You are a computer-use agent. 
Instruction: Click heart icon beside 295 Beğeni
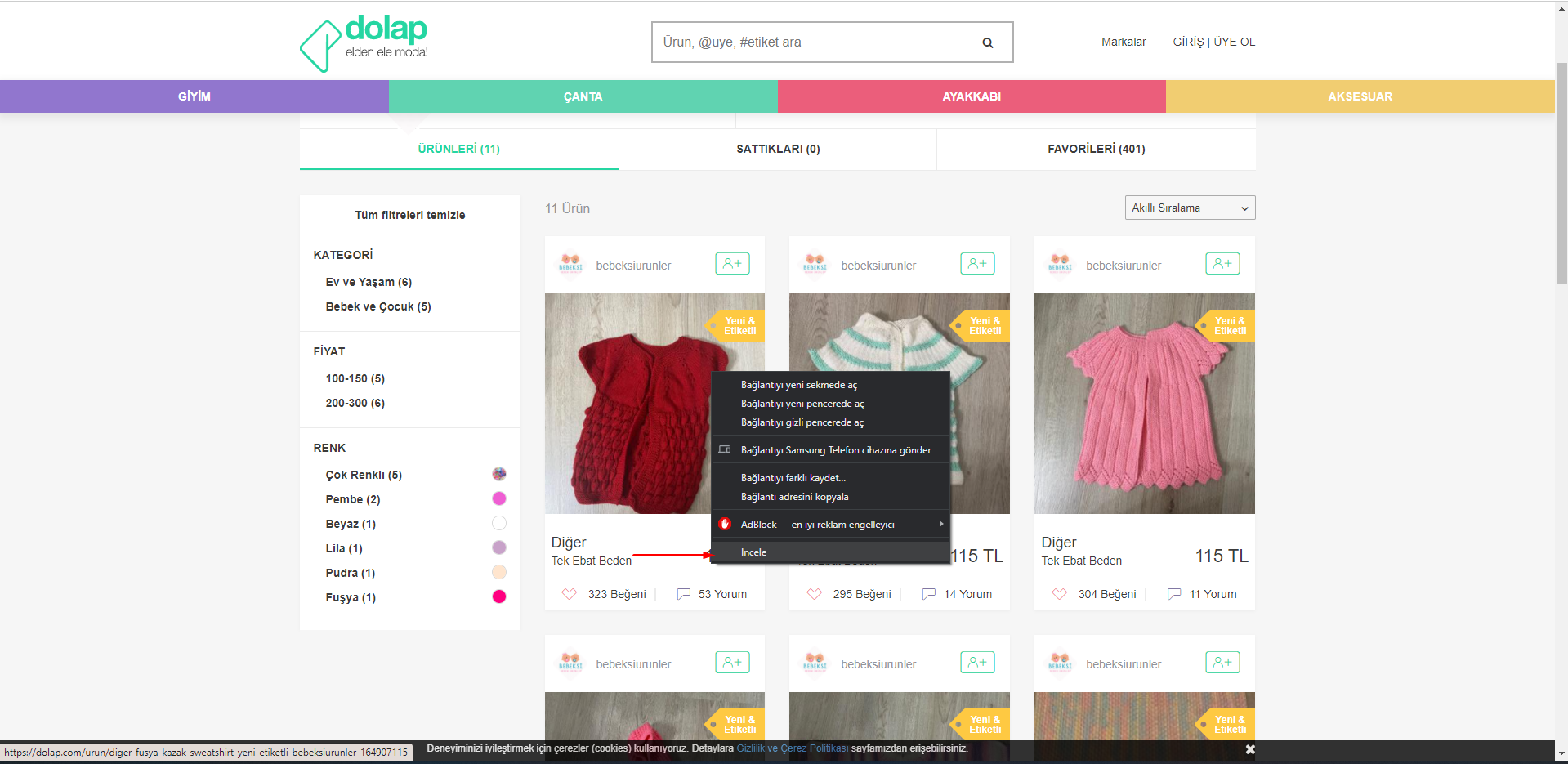[x=815, y=594]
